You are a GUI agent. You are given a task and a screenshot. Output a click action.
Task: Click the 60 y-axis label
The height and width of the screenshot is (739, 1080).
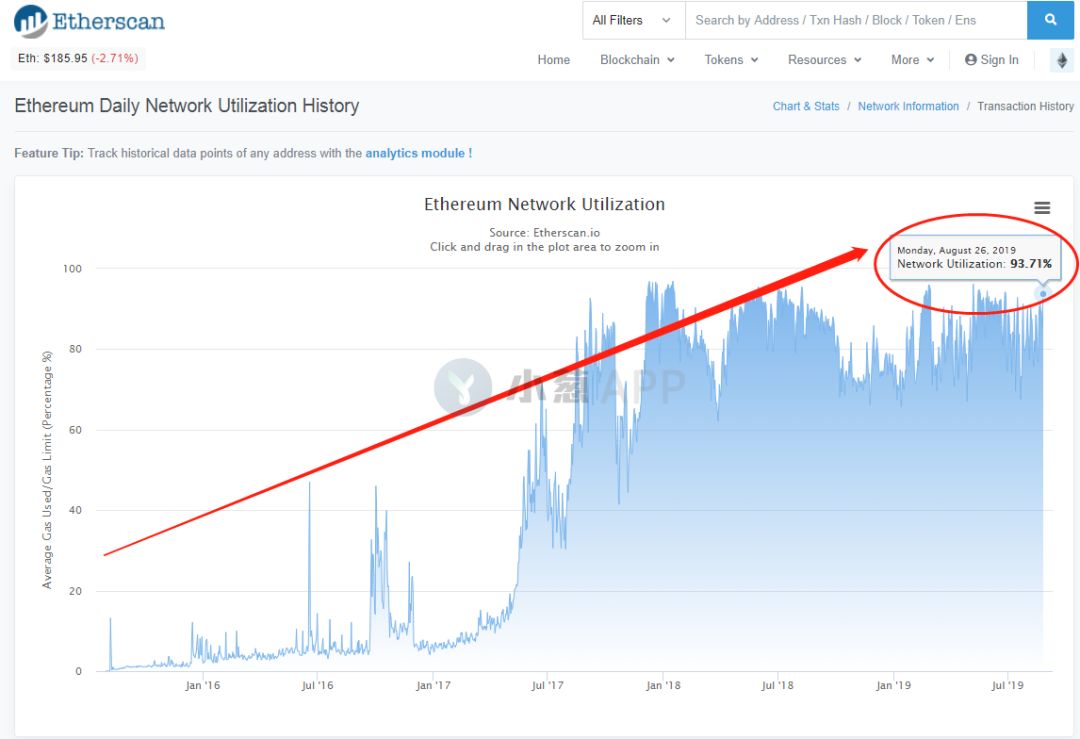(75, 430)
